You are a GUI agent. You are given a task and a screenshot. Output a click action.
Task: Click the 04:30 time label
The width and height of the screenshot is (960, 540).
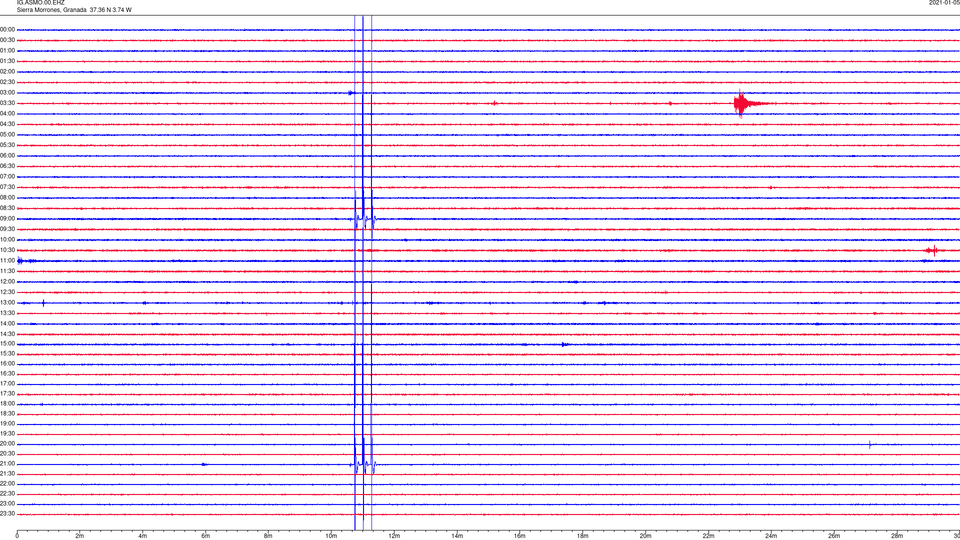click(7, 124)
